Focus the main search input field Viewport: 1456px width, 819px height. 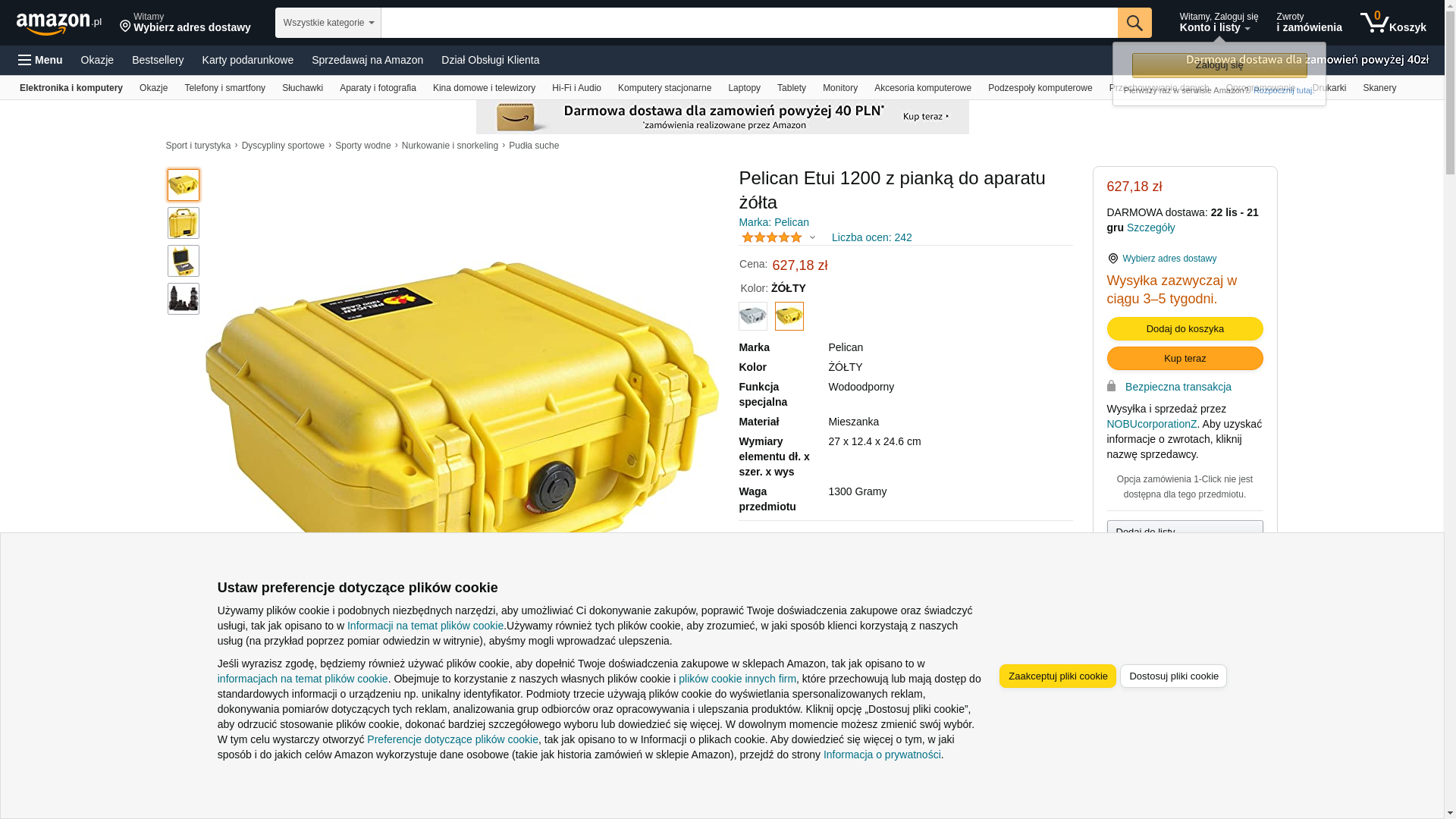click(749, 23)
